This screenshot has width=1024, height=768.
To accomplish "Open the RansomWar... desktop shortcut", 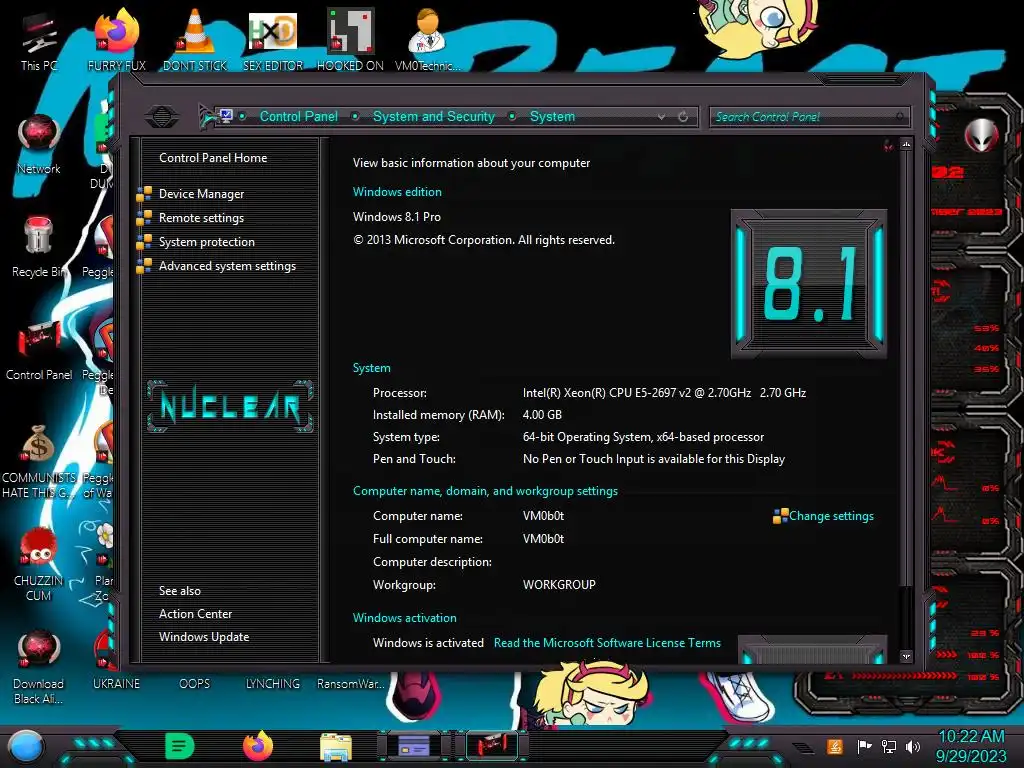I will click(x=350, y=683).
